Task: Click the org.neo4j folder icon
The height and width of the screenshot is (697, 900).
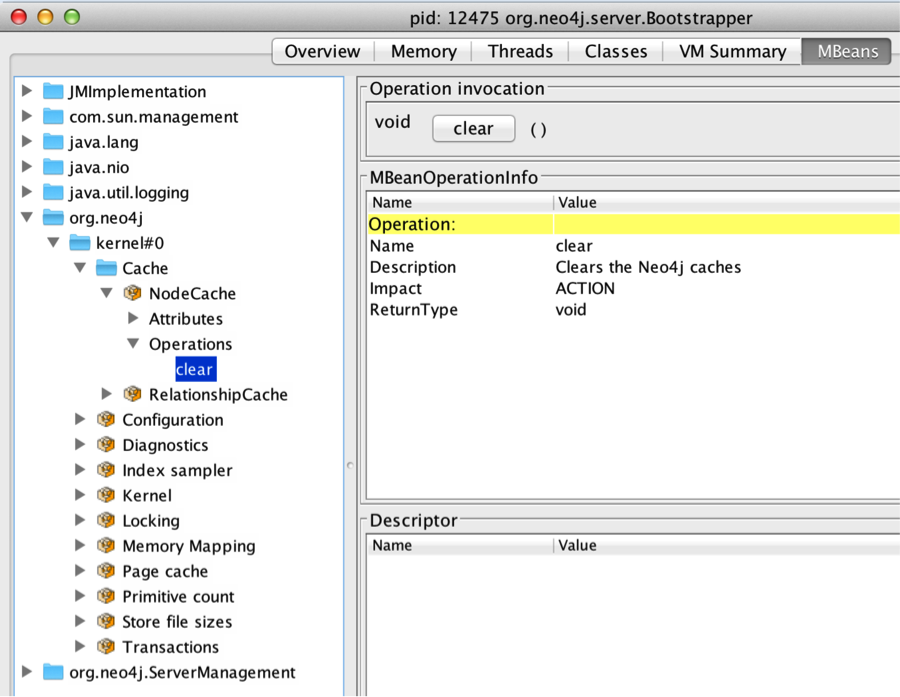Action: [53, 218]
